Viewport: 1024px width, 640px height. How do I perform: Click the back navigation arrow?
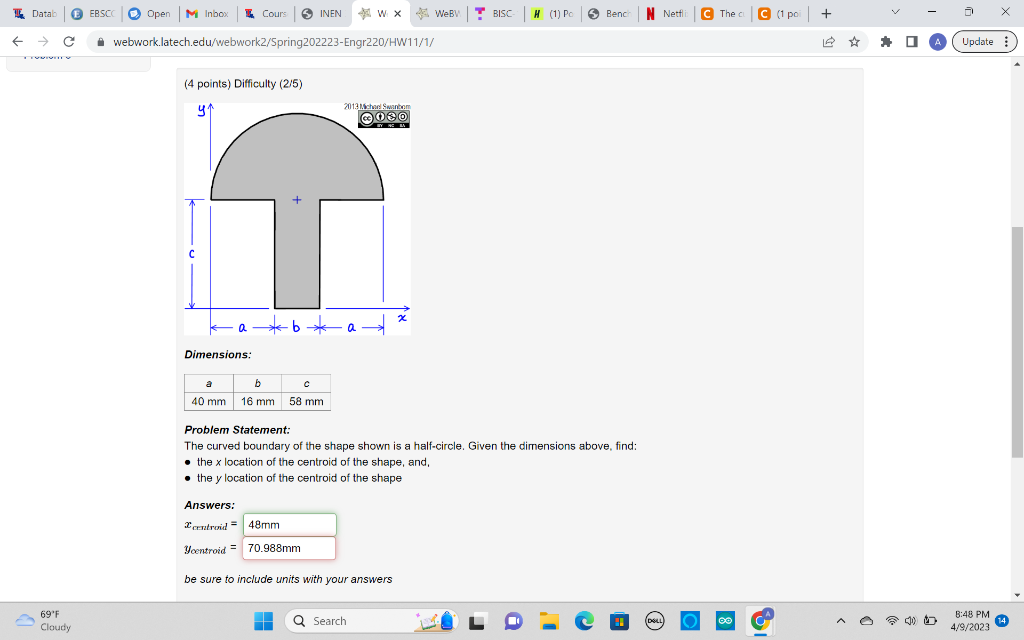17,41
